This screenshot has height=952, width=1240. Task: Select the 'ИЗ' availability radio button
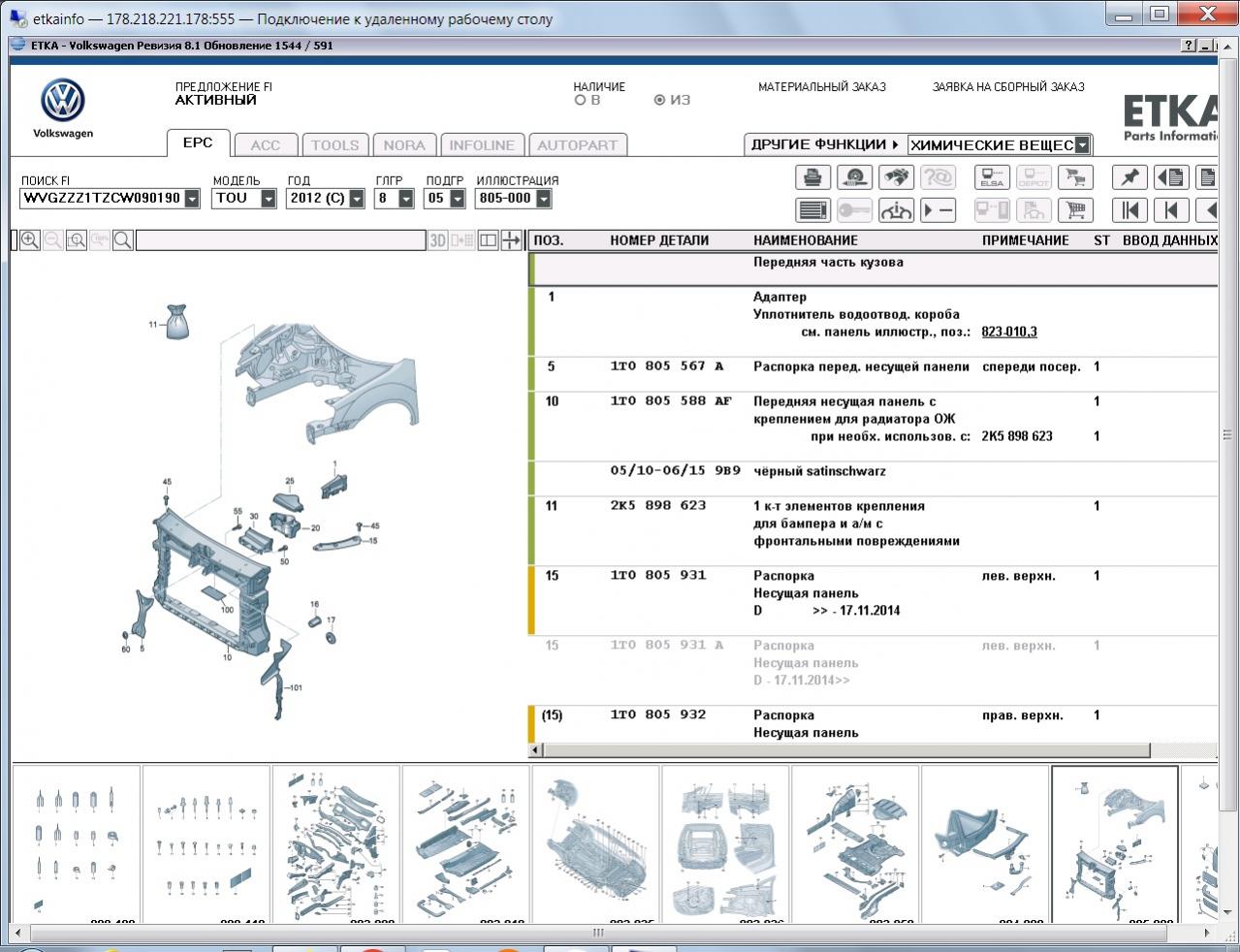[660, 100]
